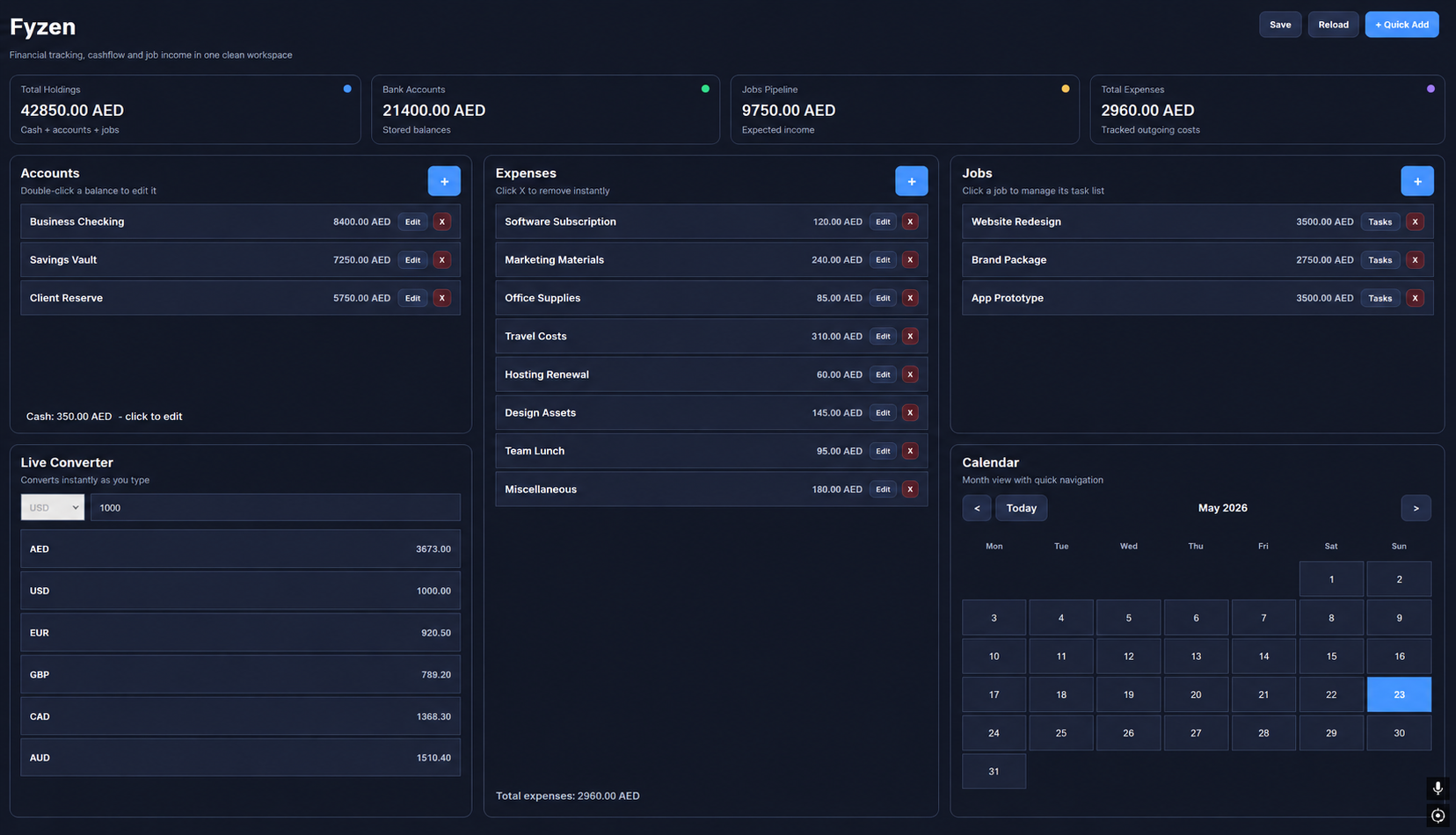Remove the Savings Vault account
1456x835 pixels.
point(442,260)
